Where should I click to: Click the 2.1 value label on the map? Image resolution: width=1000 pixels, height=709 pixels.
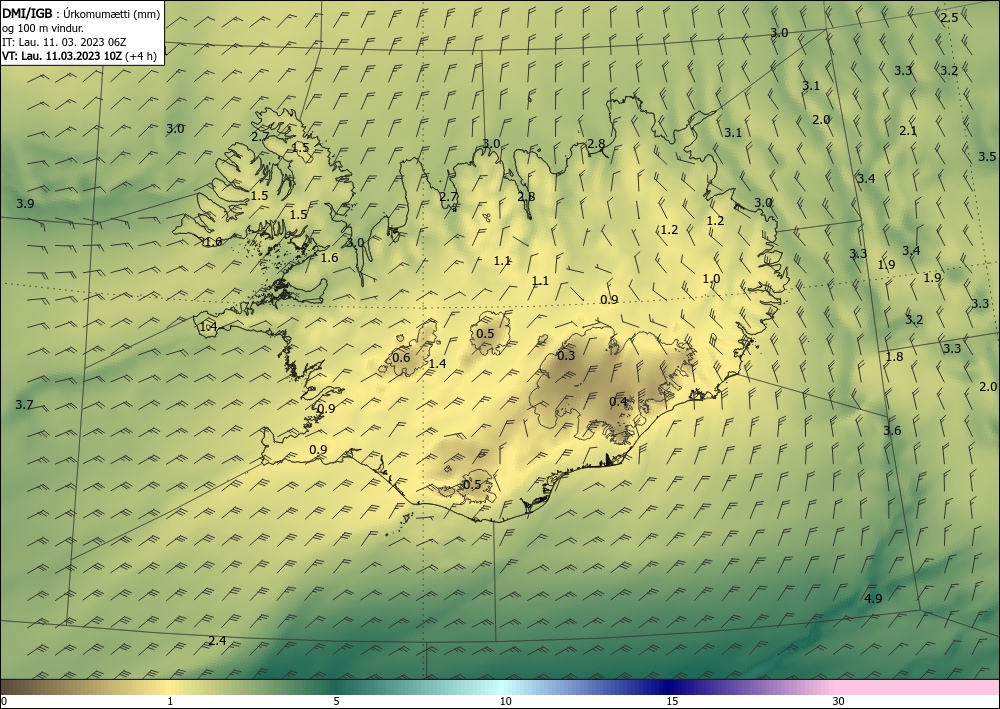click(908, 131)
